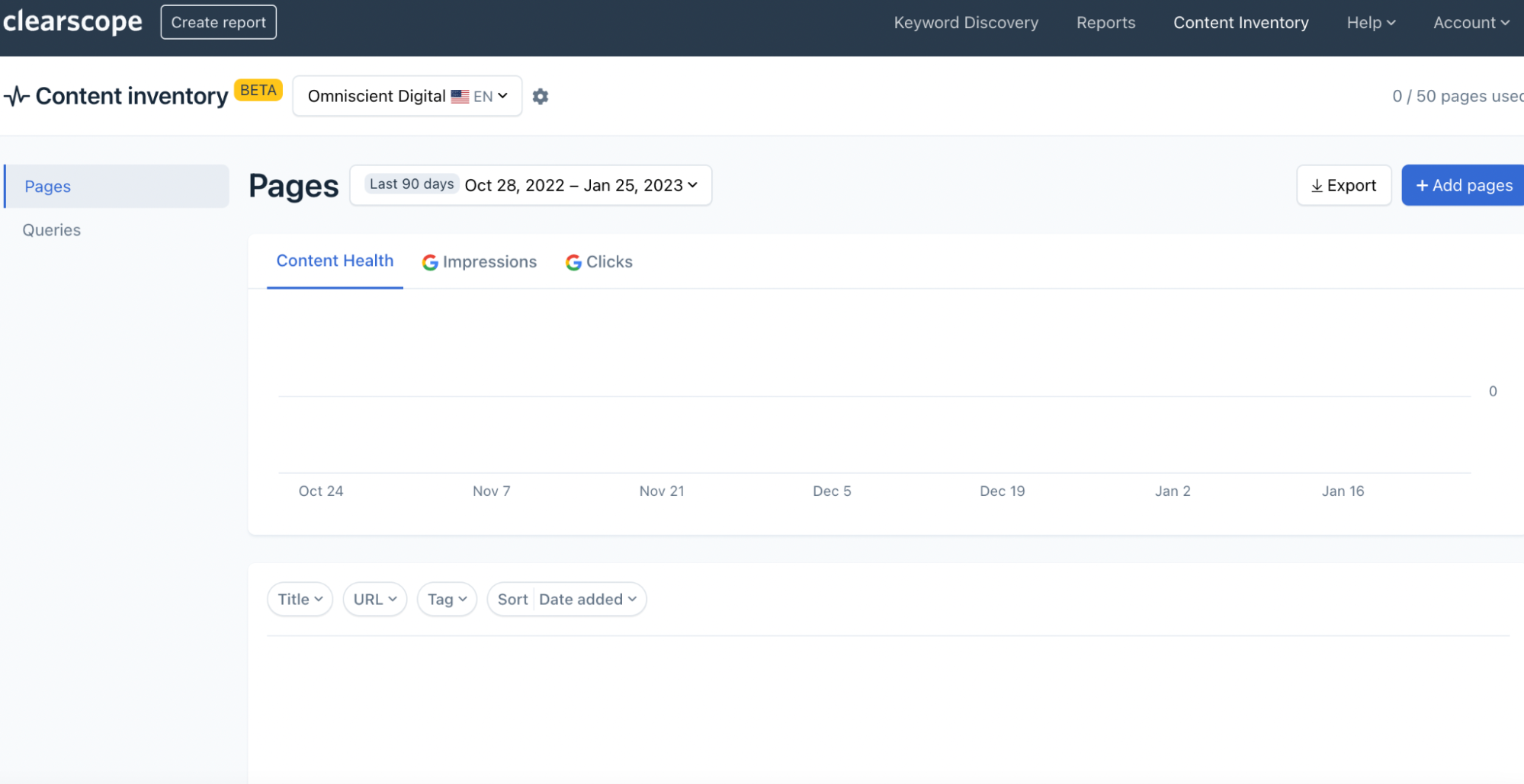1524x784 pixels.
Task: Click the Create report button
Action: pos(218,21)
